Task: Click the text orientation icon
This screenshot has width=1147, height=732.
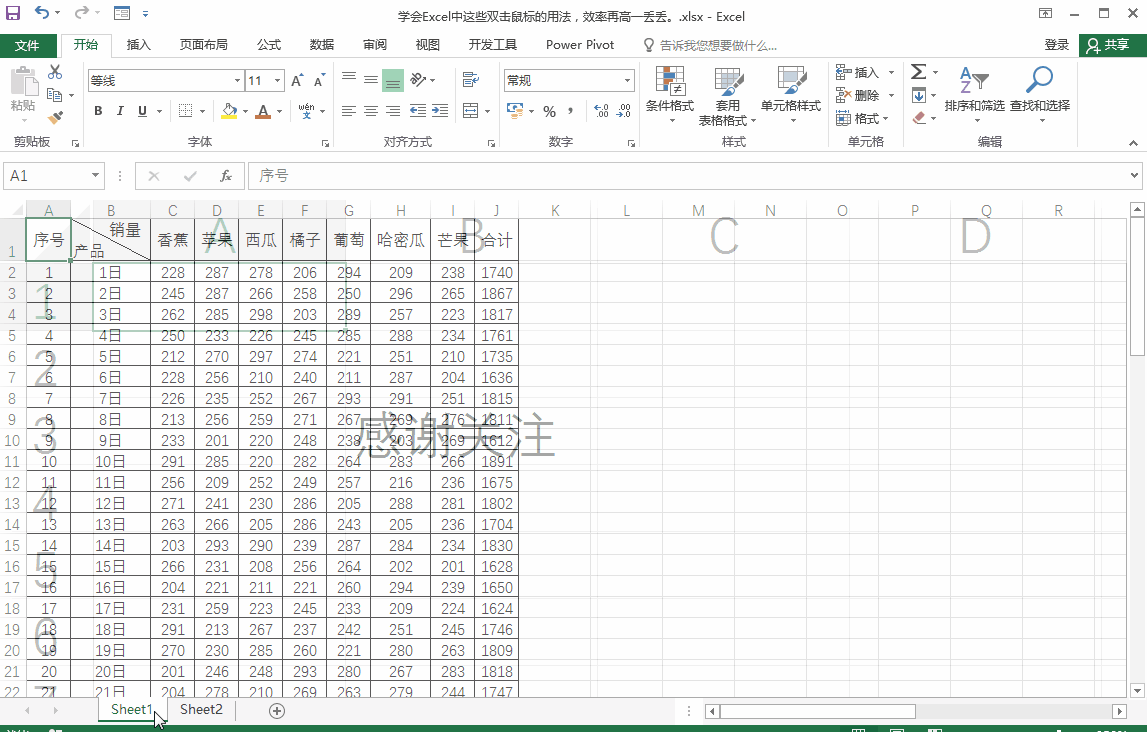Action: (418, 79)
